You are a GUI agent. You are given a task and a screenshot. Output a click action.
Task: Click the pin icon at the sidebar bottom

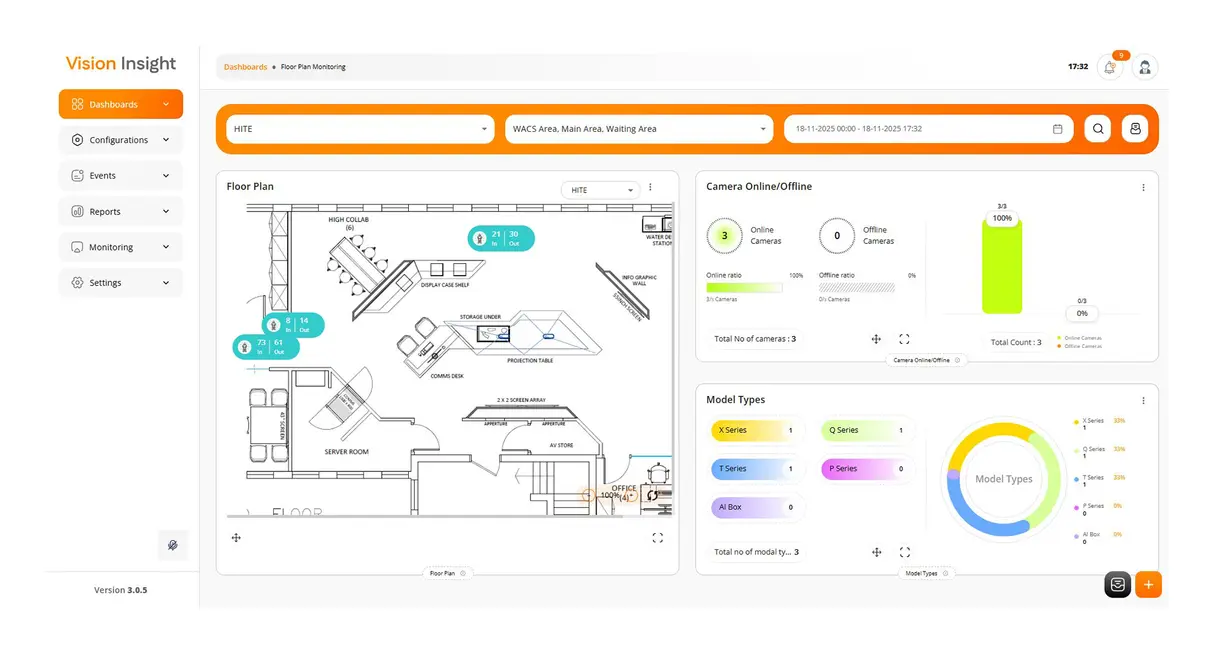point(172,545)
